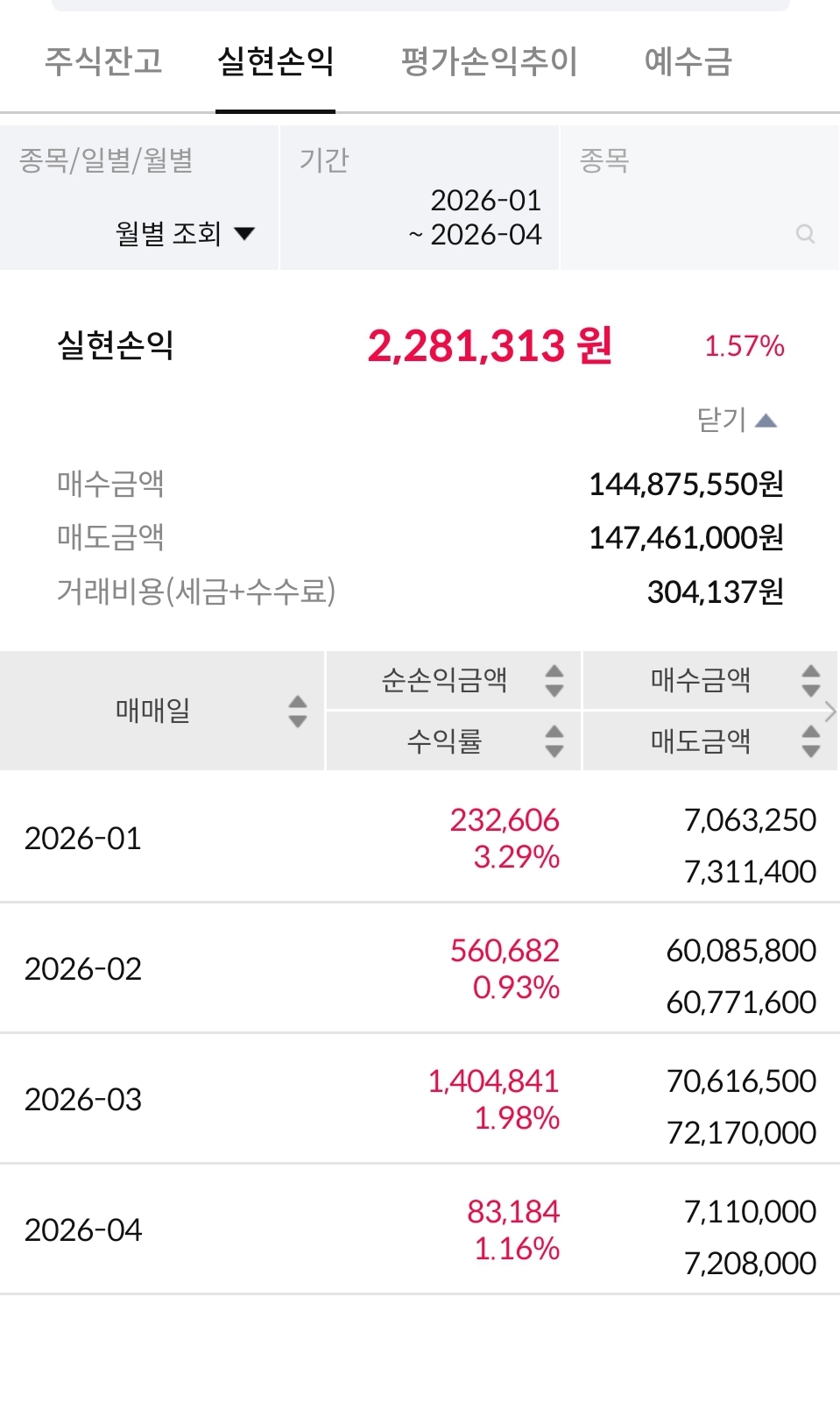Screen dimensions: 840x1410
Task: Sort by 매수금액 column arrows
Action: (811, 681)
